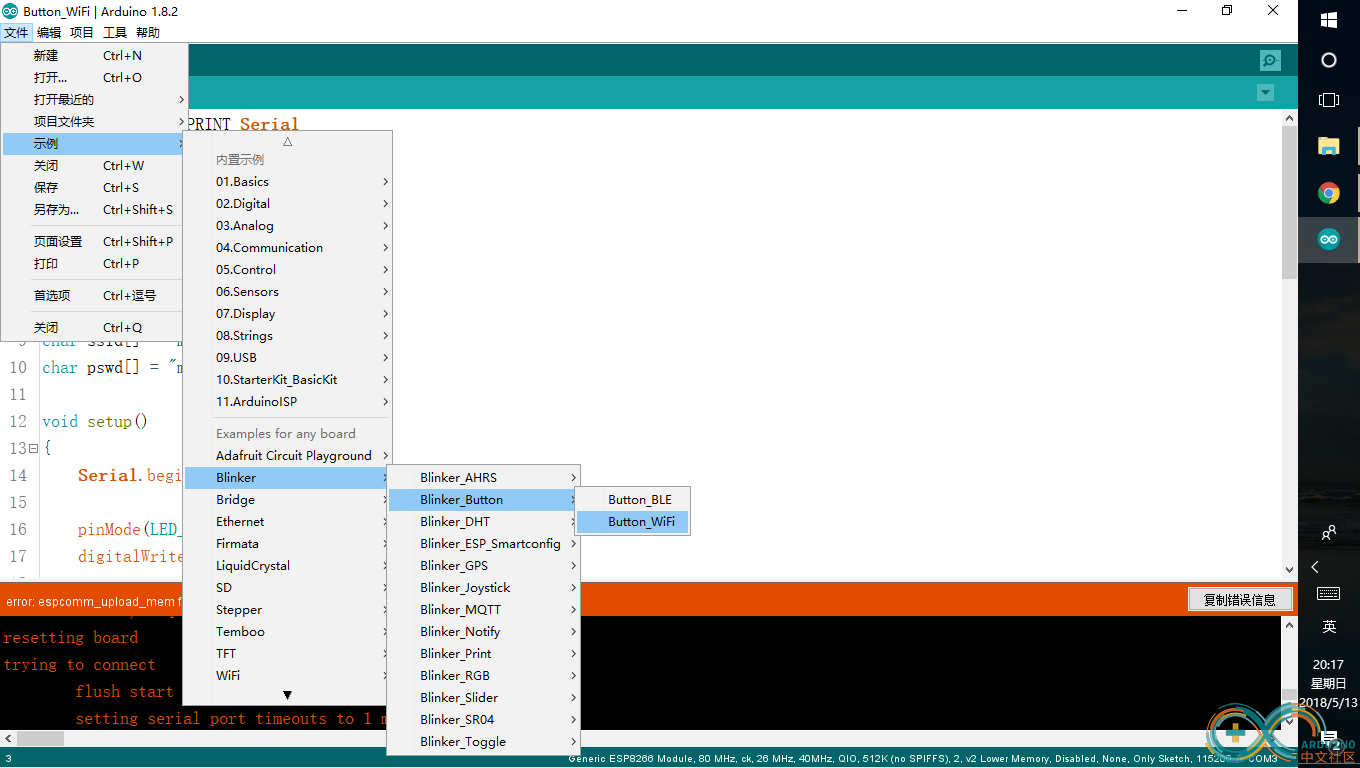Open Windows Start button
The width and height of the screenshot is (1360, 768).
point(1329,19)
